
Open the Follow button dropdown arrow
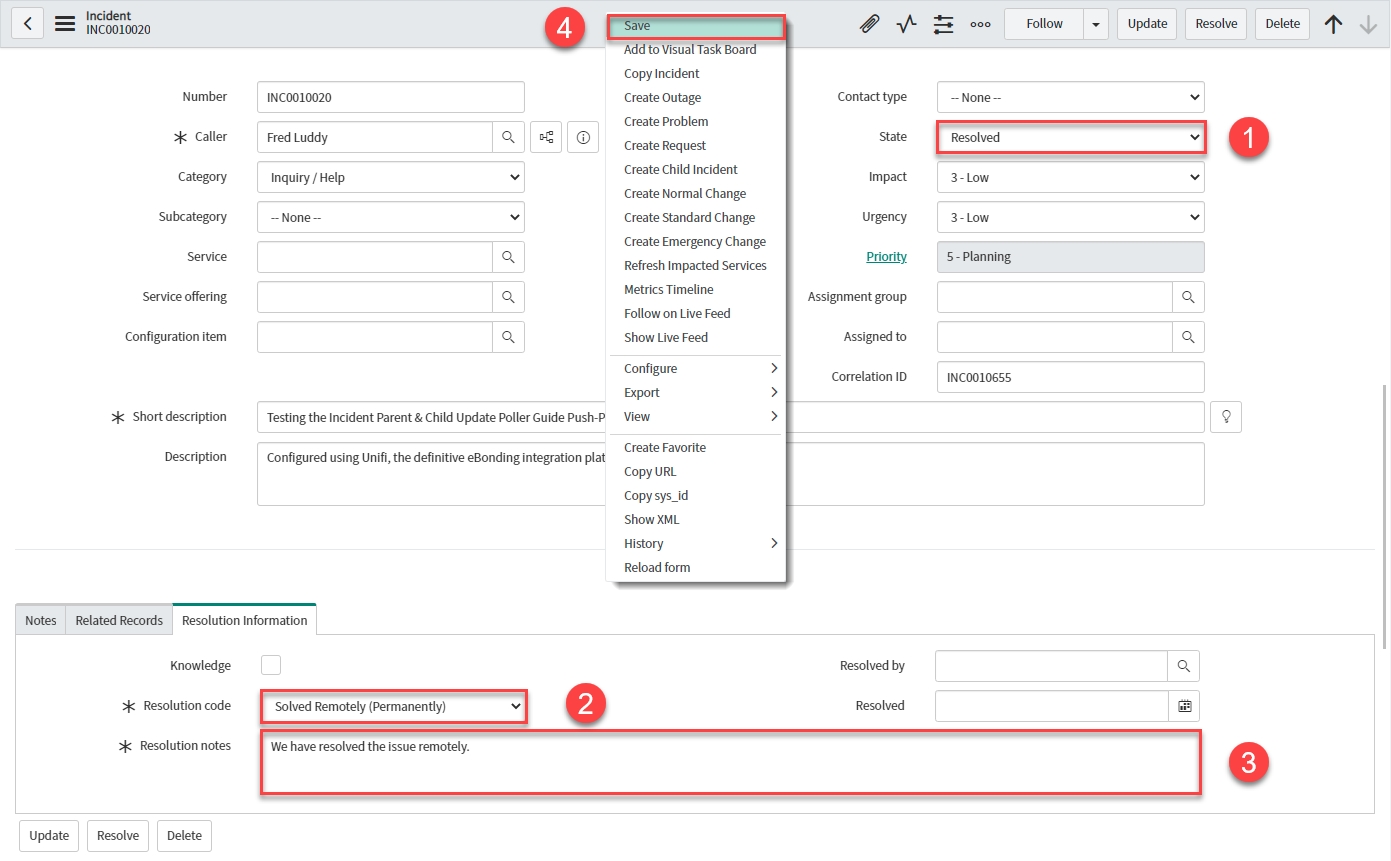coord(1097,24)
